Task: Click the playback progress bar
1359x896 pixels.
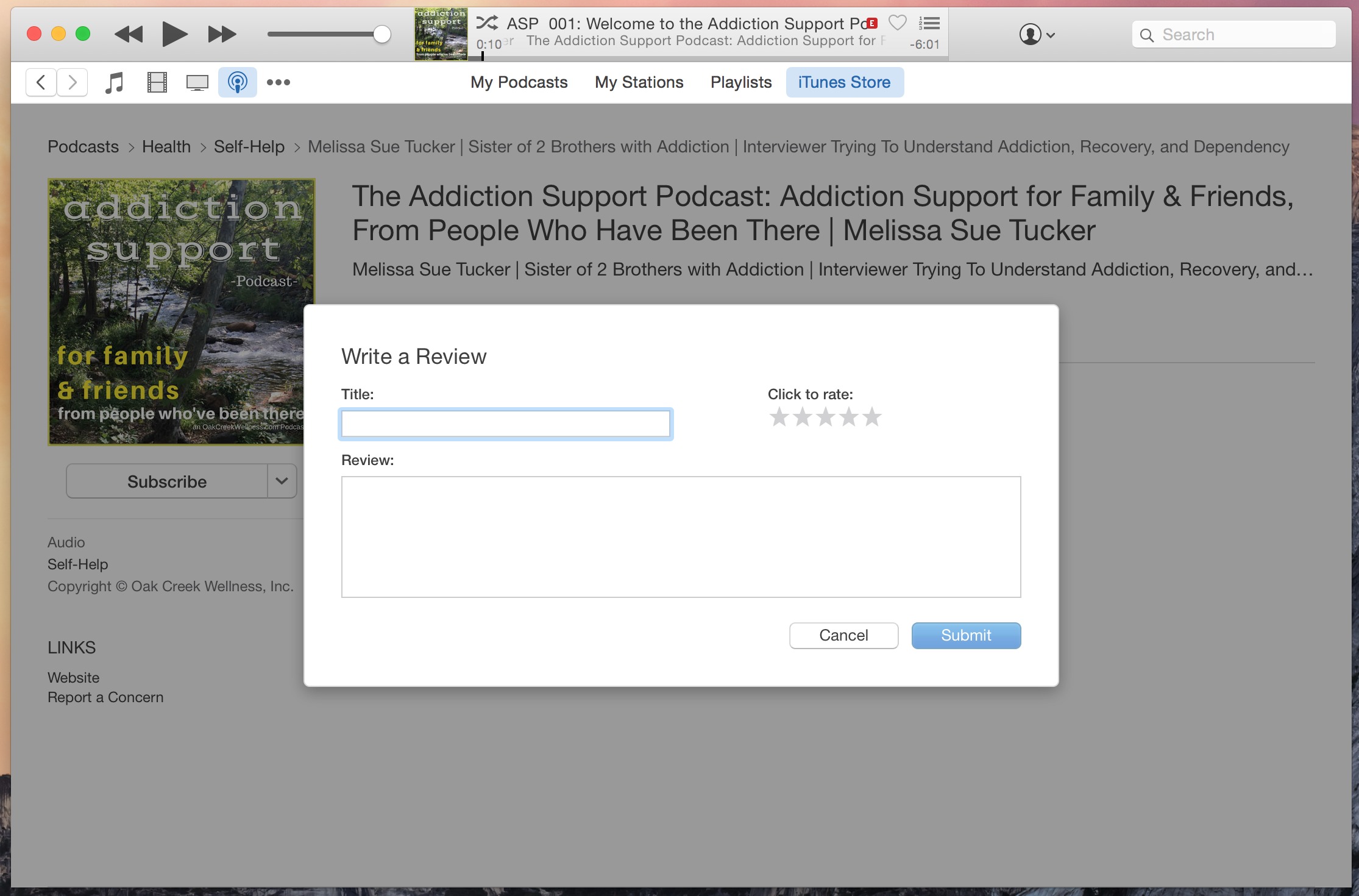Action: click(x=708, y=58)
